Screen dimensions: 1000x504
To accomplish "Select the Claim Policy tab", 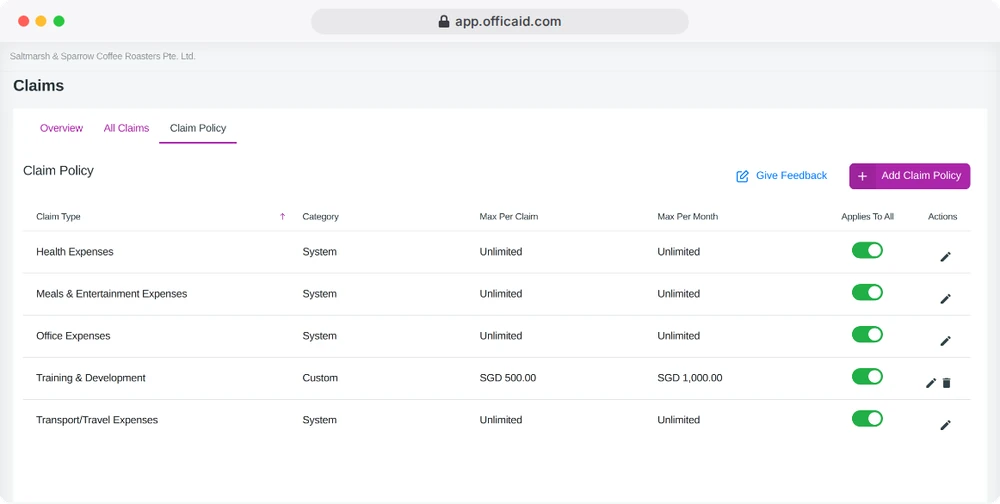I will [x=198, y=128].
